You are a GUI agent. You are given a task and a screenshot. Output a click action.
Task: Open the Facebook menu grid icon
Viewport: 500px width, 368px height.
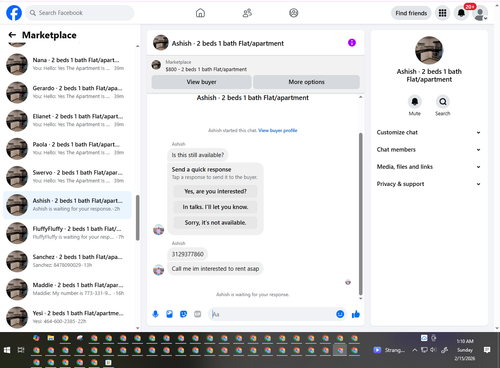click(x=442, y=13)
